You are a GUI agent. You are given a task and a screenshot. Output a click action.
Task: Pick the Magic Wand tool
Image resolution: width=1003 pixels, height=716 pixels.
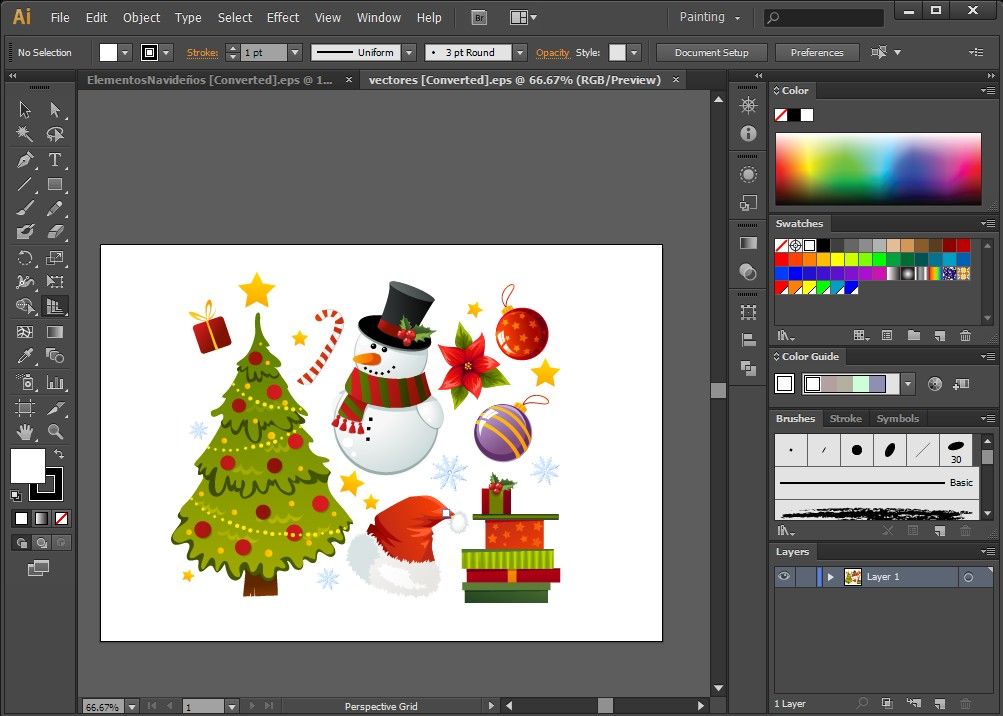(x=24, y=134)
